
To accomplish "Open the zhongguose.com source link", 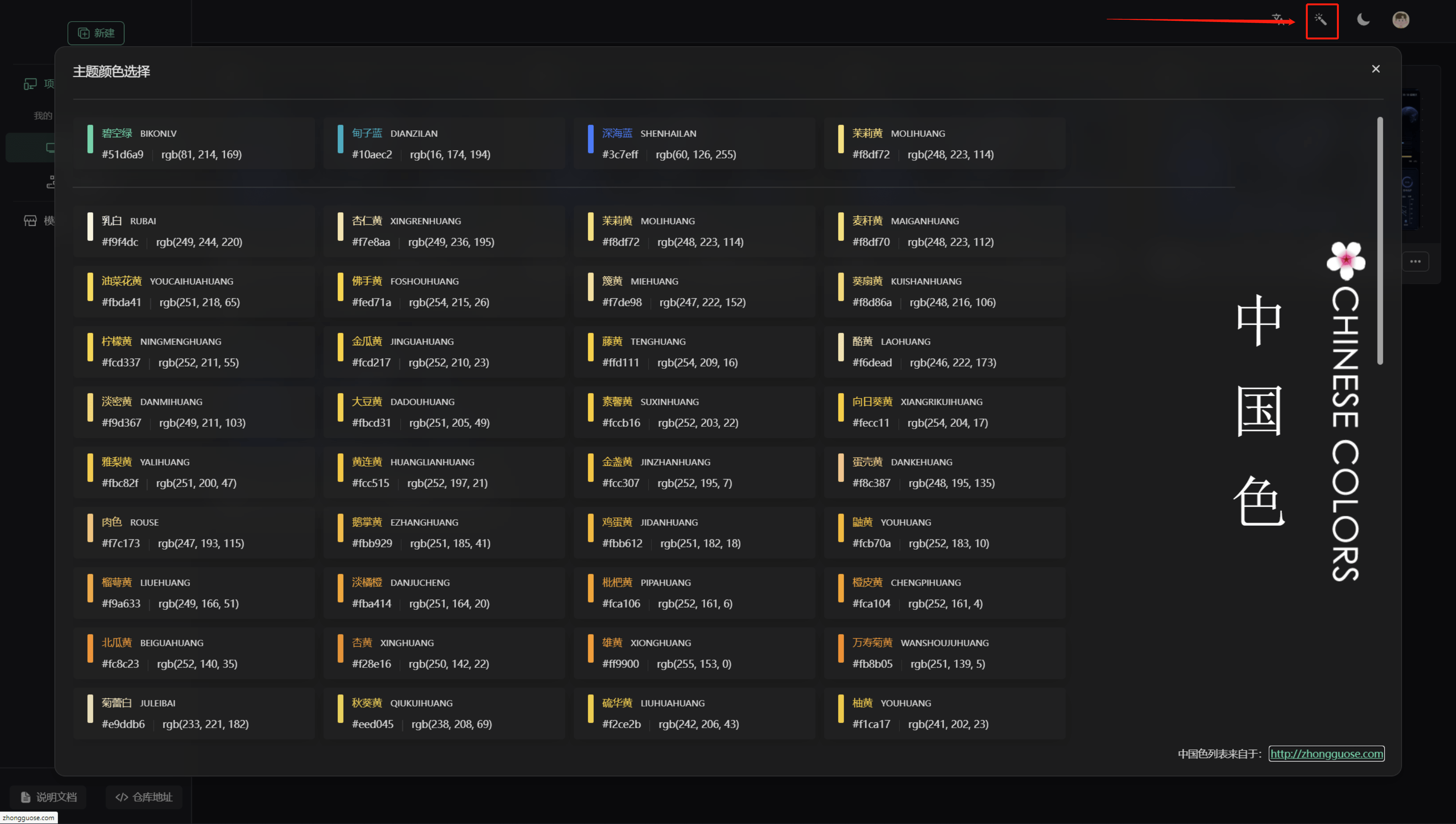I will 1326,753.
